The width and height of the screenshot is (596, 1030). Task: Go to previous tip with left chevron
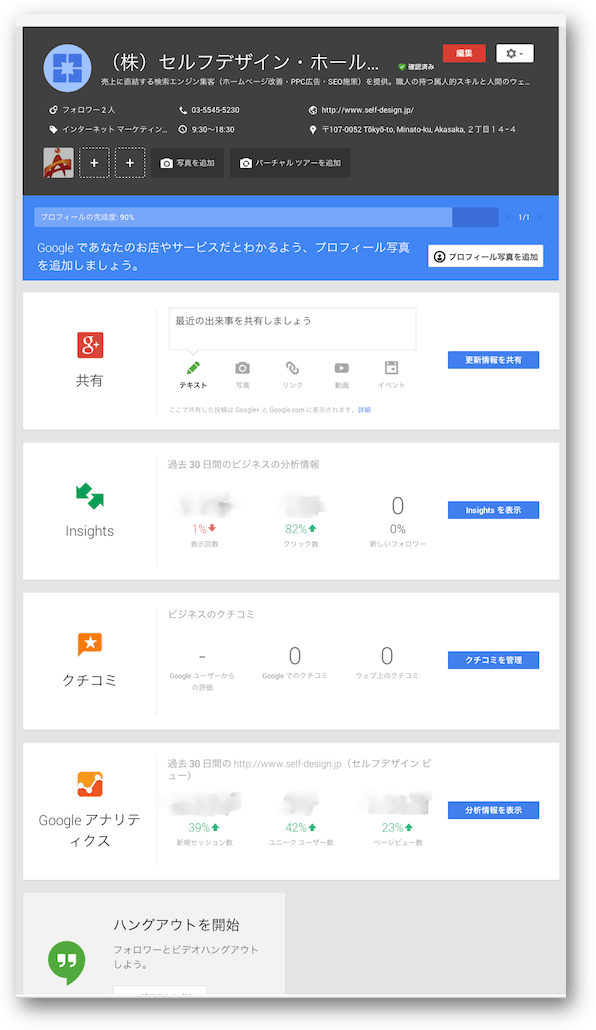(x=509, y=217)
